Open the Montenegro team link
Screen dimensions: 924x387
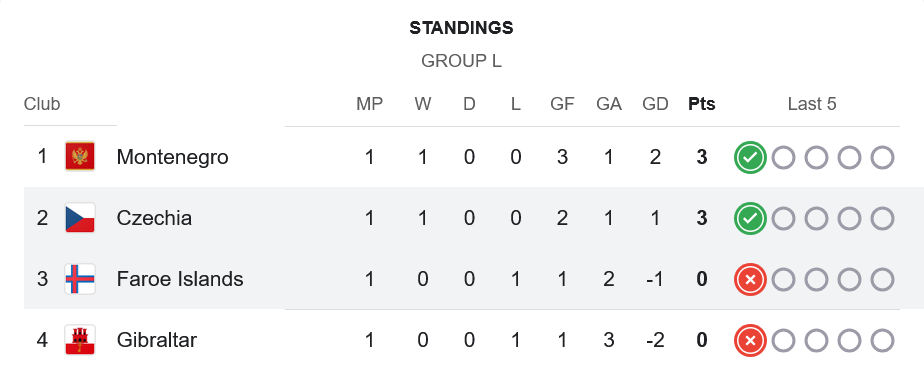(x=172, y=157)
